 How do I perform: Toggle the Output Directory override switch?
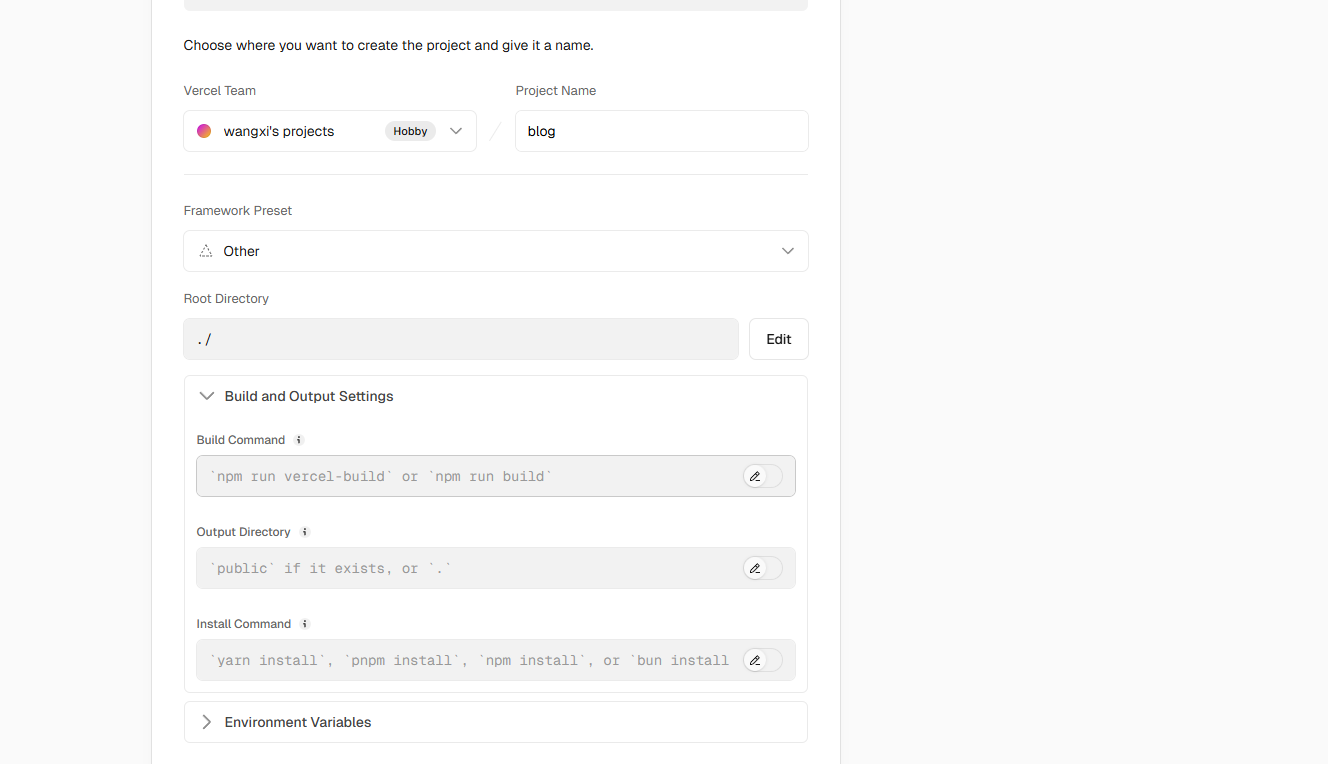tap(763, 568)
